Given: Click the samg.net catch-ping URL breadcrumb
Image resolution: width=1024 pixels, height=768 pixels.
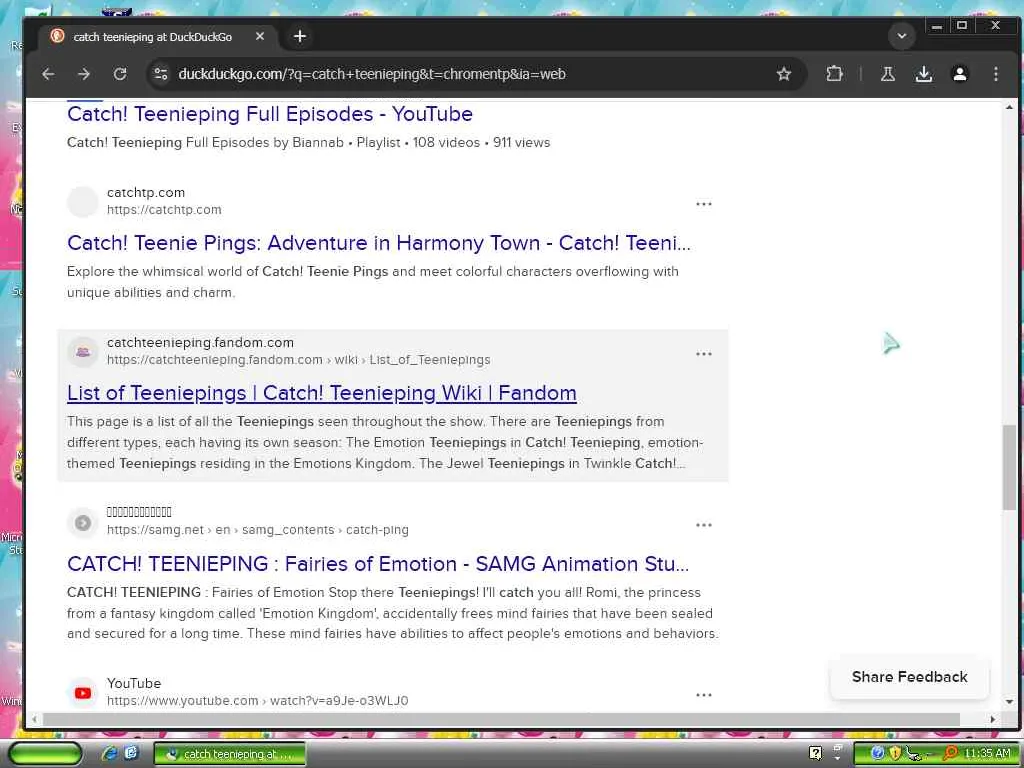Looking at the screenshot, I should click(x=257, y=530).
